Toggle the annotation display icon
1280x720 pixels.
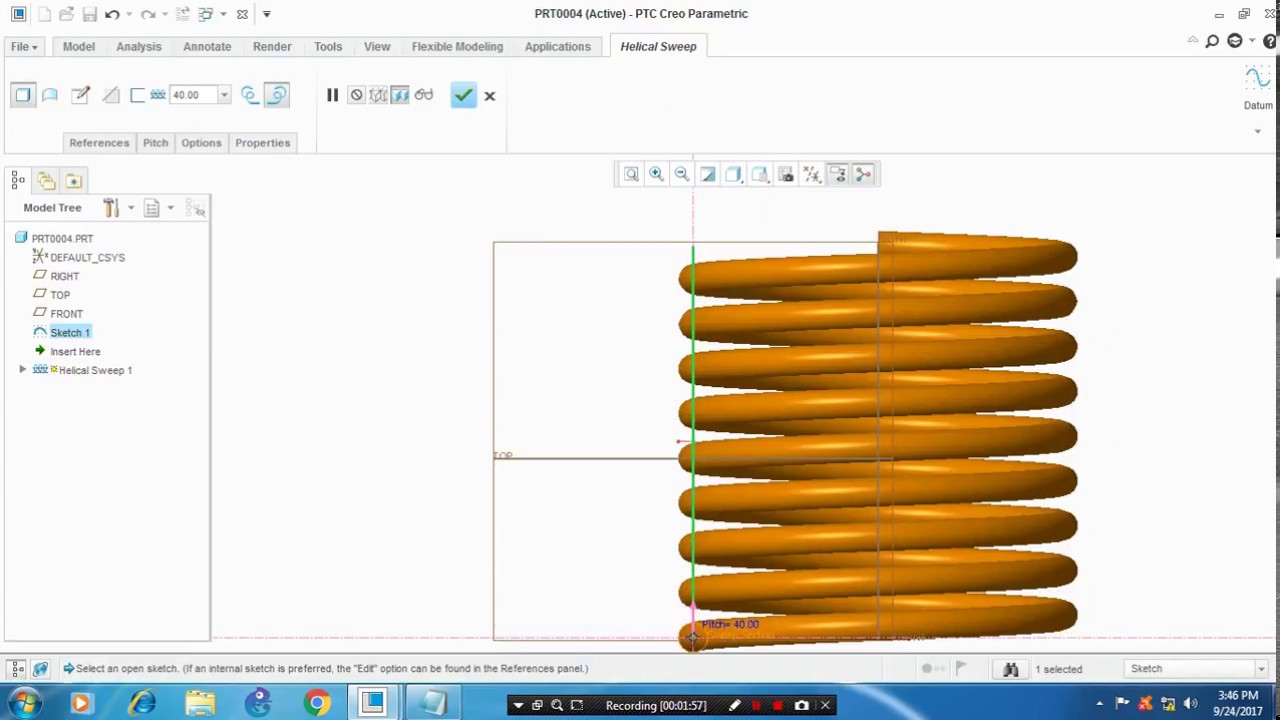pos(838,175)
